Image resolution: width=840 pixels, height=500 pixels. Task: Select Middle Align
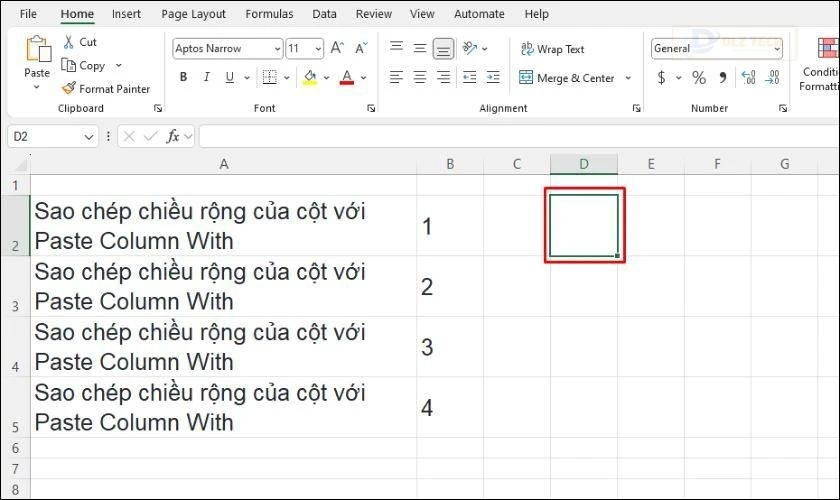[x=420, y=48]
